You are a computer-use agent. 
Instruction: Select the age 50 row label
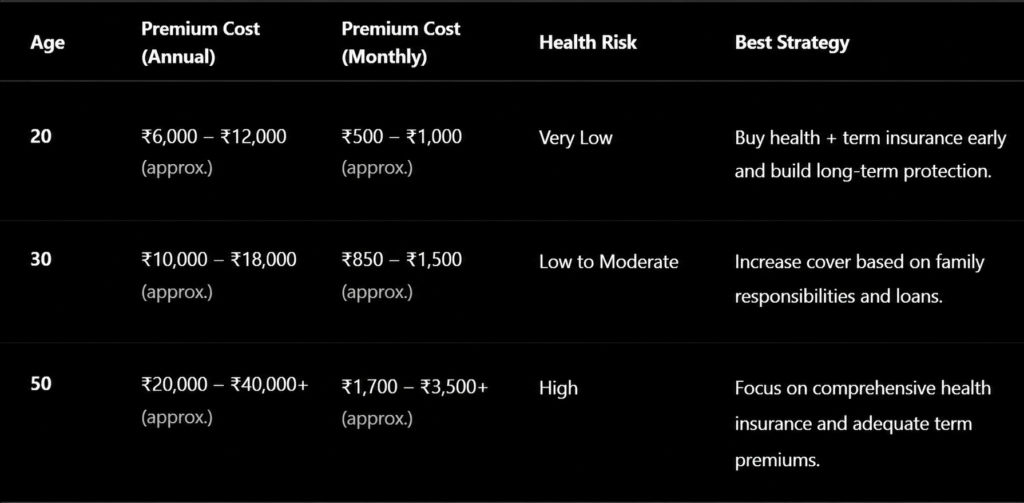coord(40,383)
